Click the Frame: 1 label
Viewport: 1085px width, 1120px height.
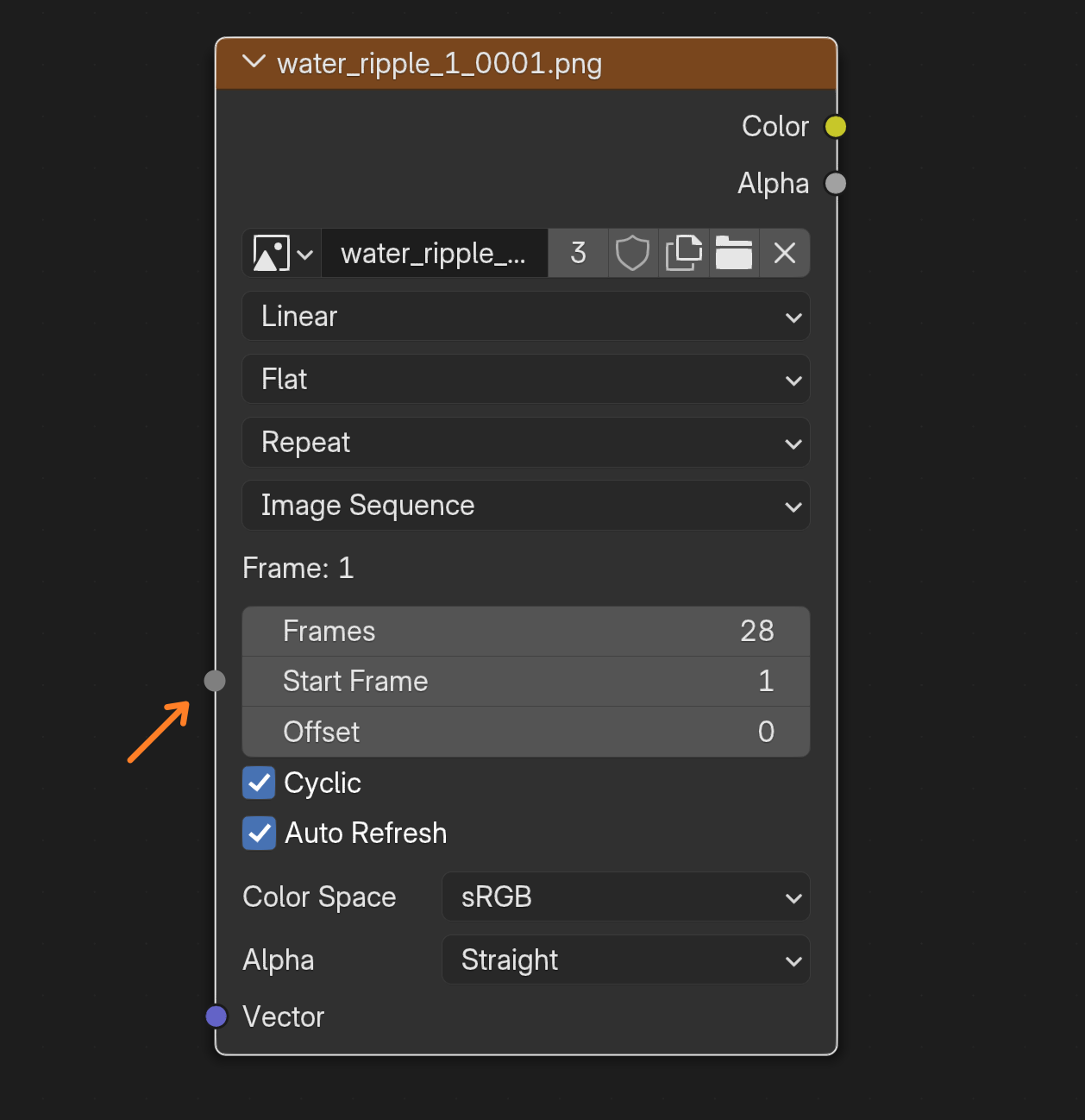[x=298, y=569]
